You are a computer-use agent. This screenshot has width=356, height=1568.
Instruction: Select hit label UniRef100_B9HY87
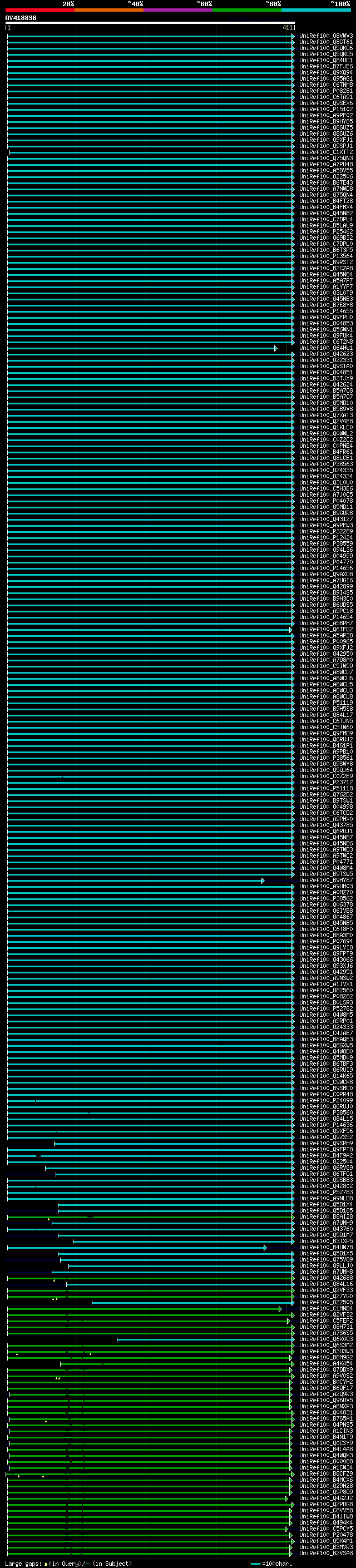tap(326, 880)
